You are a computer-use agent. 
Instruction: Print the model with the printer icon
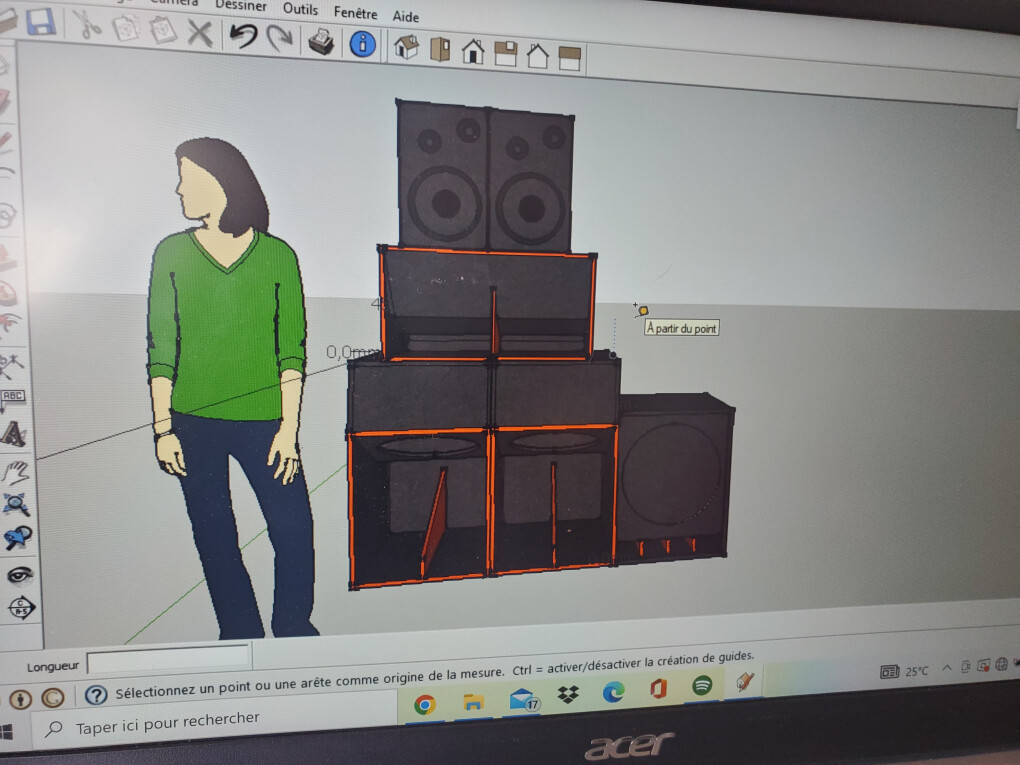pyautogui.click(x=321, y=41)
